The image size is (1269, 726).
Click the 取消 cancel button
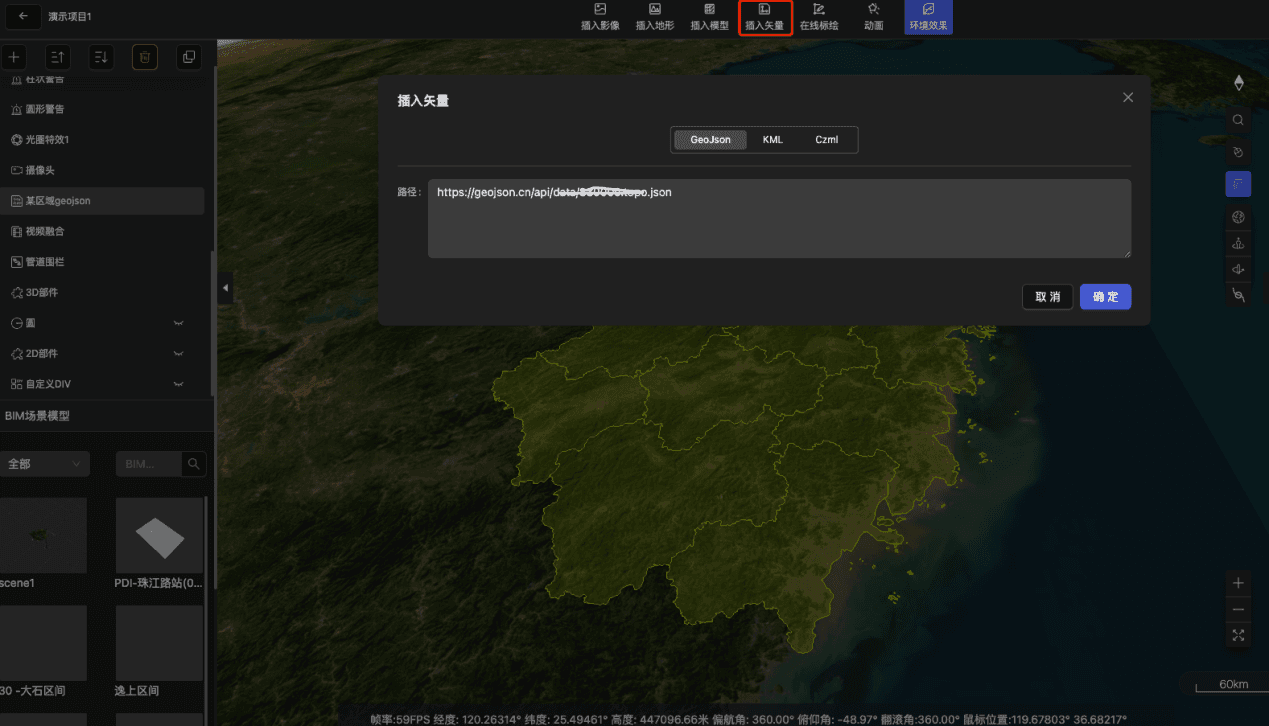(1047, 297)
